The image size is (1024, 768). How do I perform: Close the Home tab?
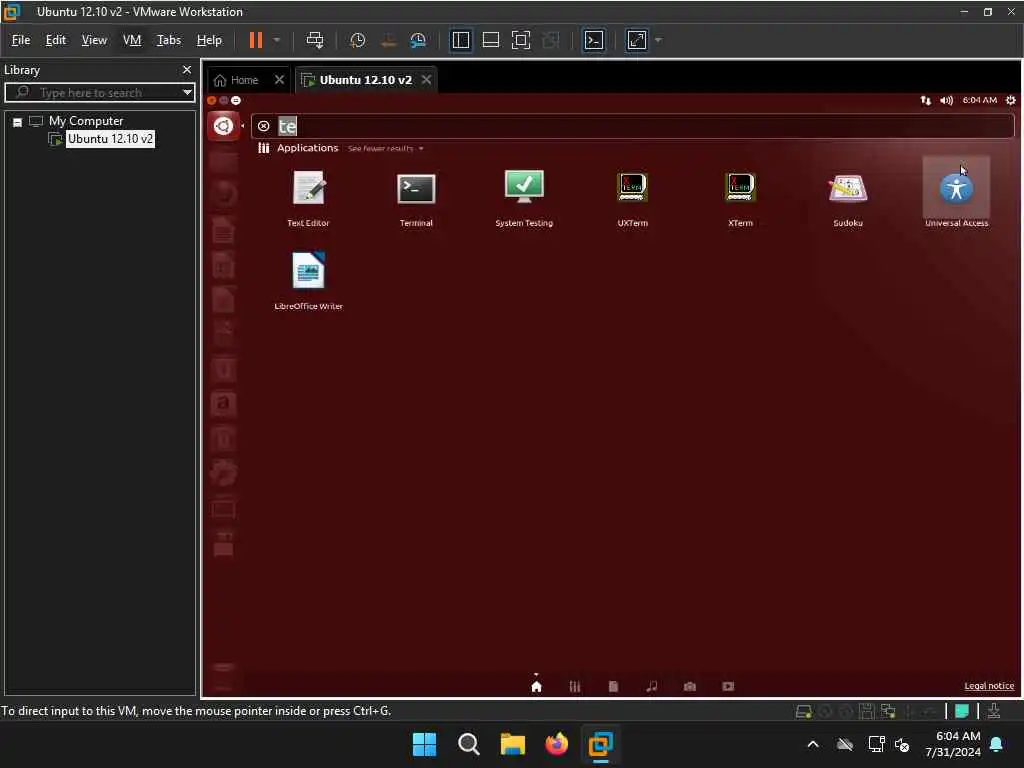(280, 80)
